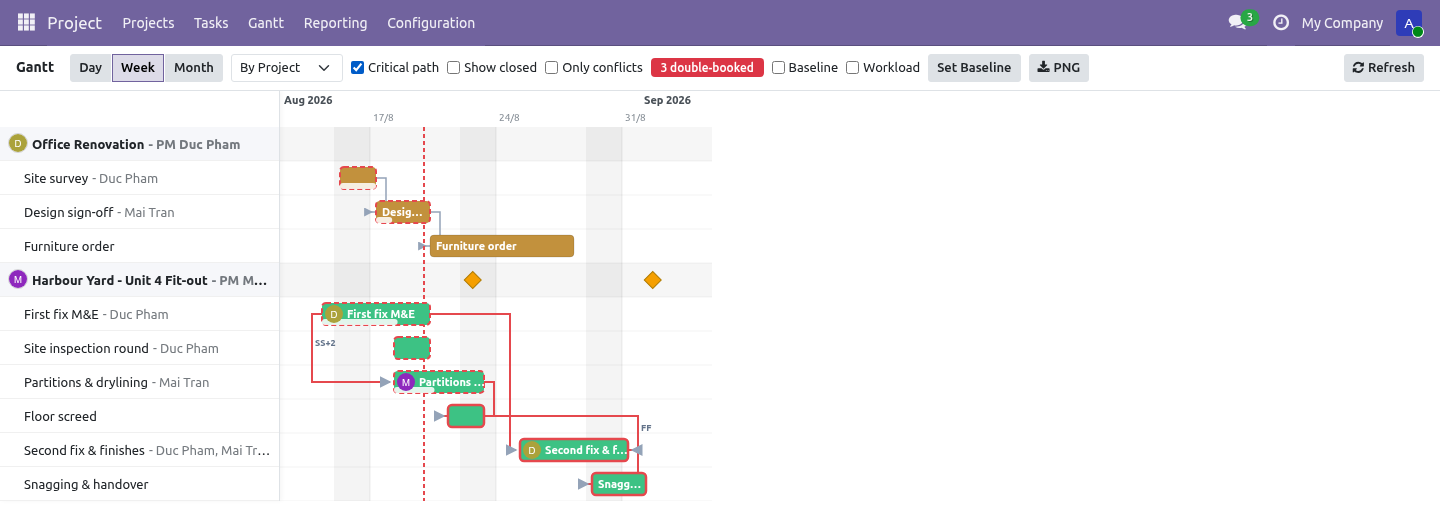Select the First fix M&E gantt bar
This screenshot has height=525, width=1440.
(x=376, y=314)
